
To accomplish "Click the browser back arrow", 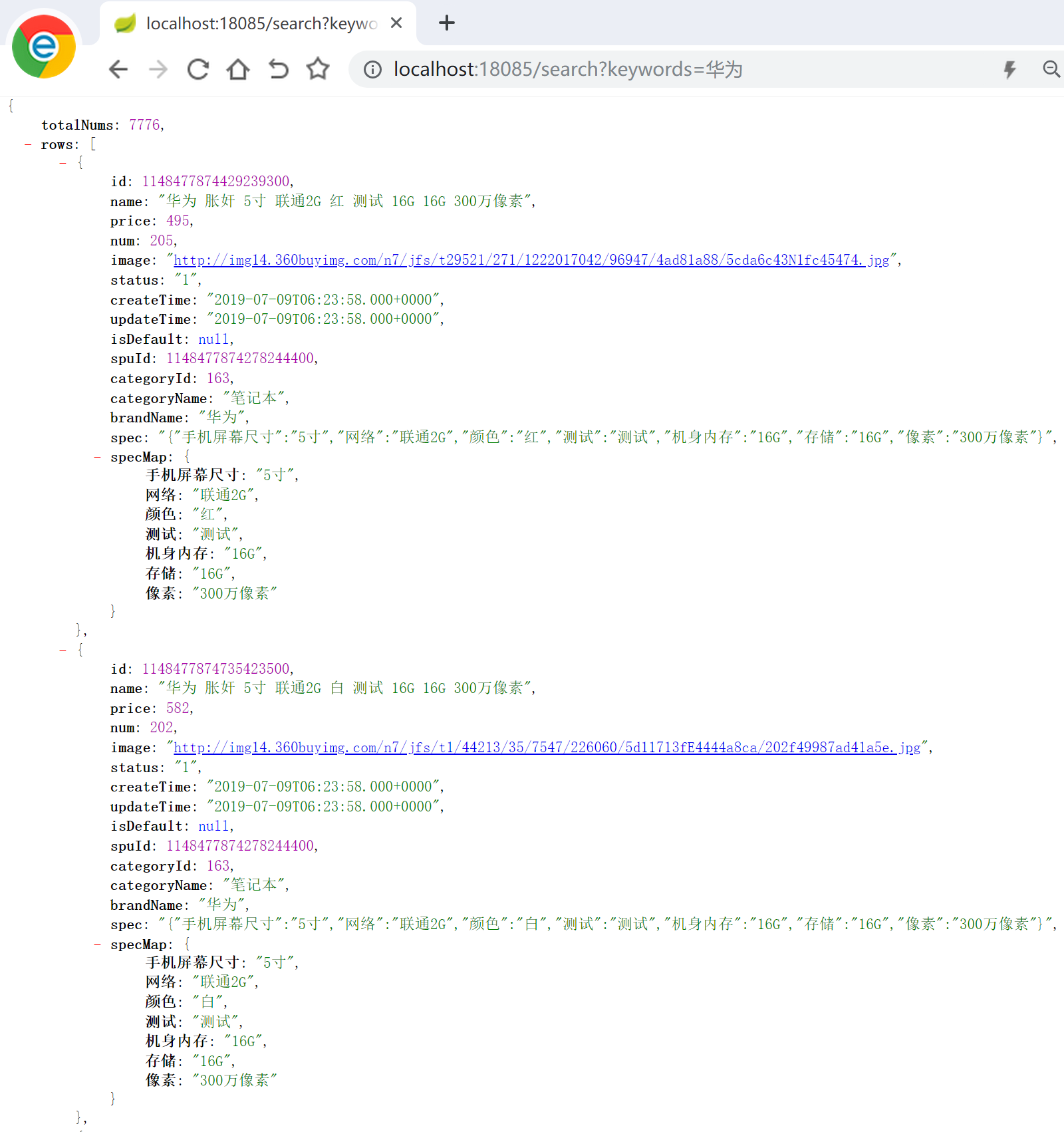I will [x=118, y=69].
